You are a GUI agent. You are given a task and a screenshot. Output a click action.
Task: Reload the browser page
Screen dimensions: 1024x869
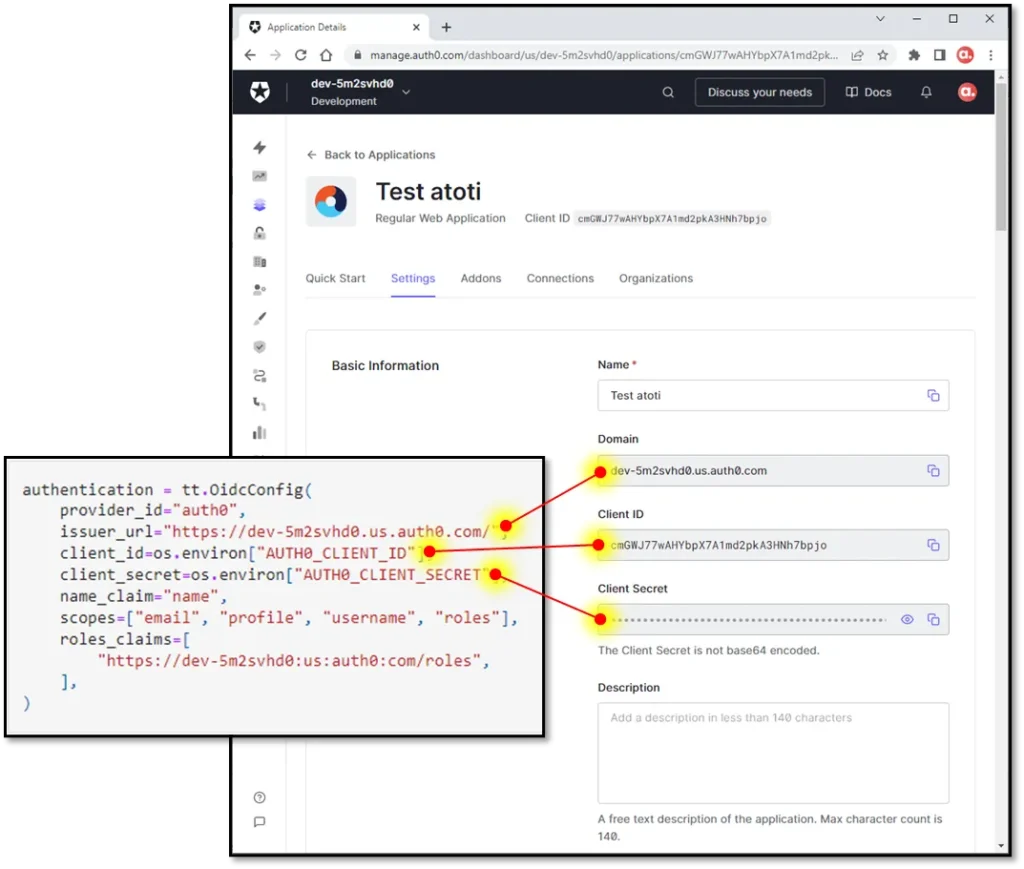tap(300, 55)
